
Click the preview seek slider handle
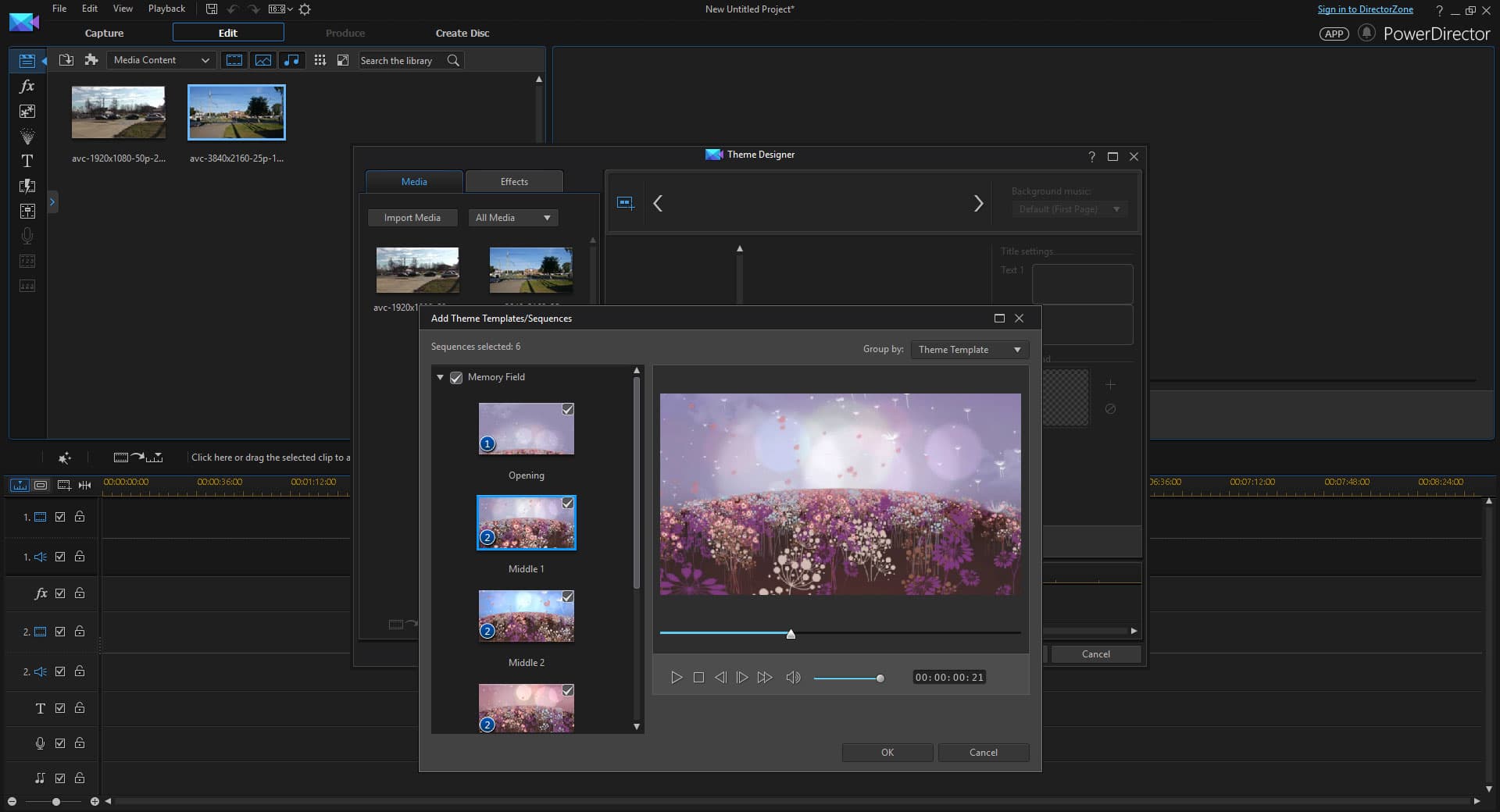[791, 634]
